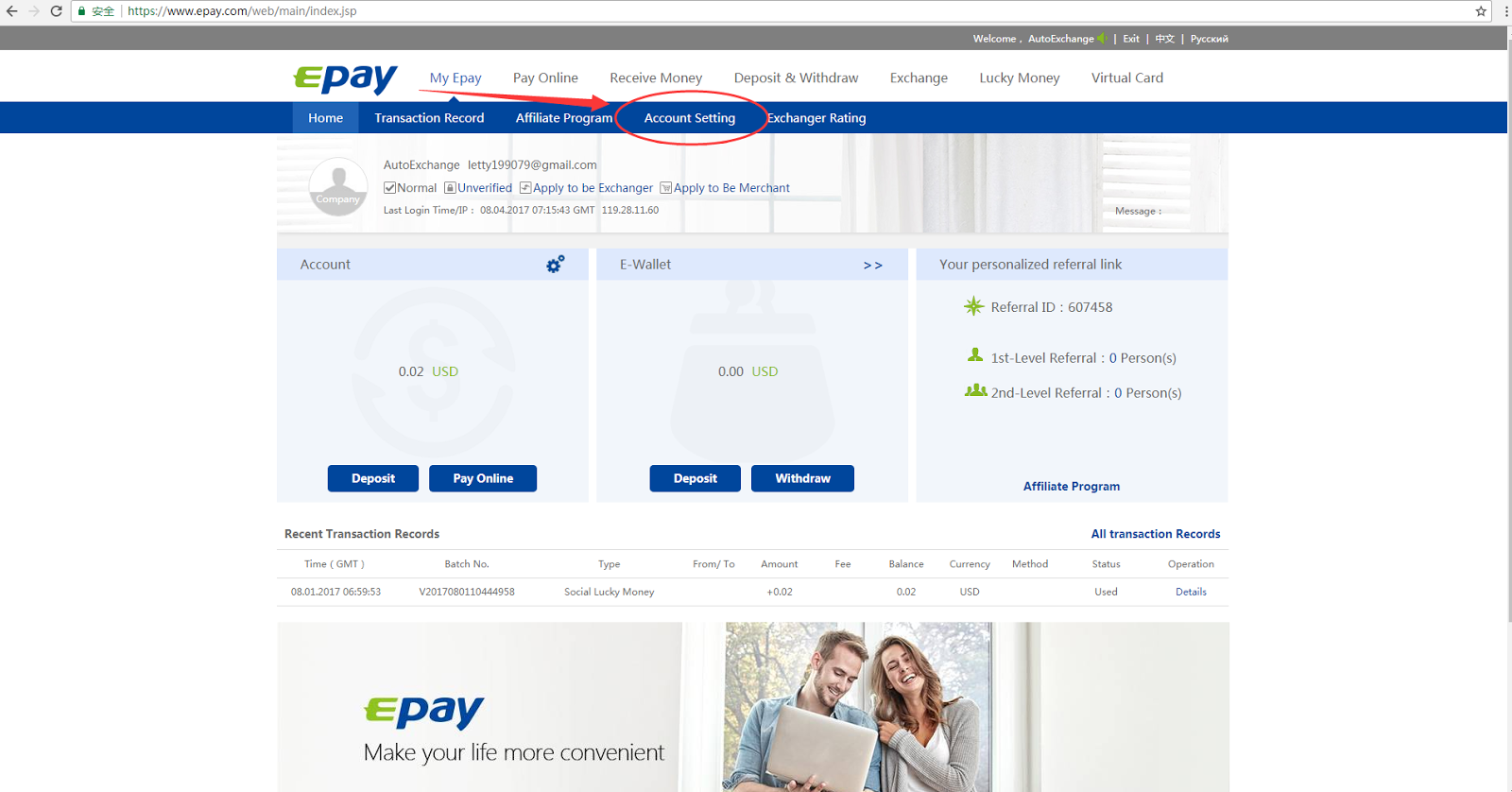Image resolution: width=1512 pixels, height=792 pixels.
Task: Click the green speaker icon beside AutoExchange
Action: (x=1102, y=39)
